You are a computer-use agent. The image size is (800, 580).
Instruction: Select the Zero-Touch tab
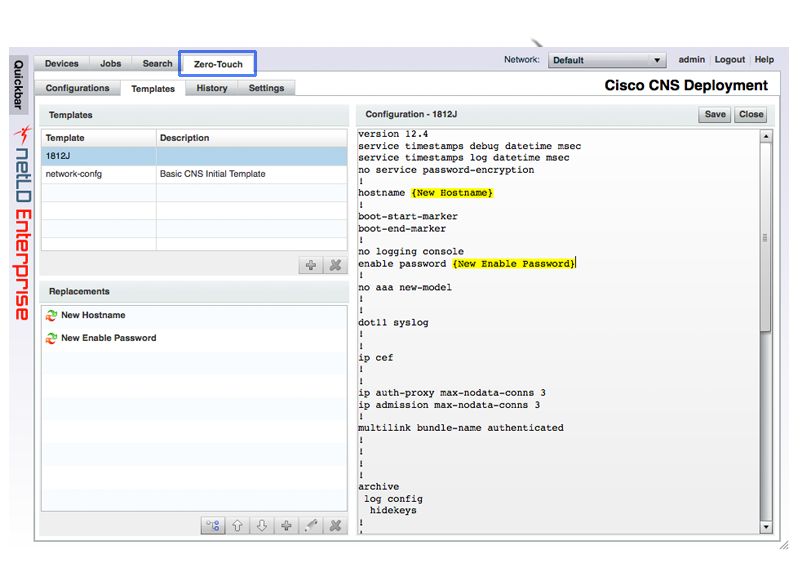coord(218,64)
